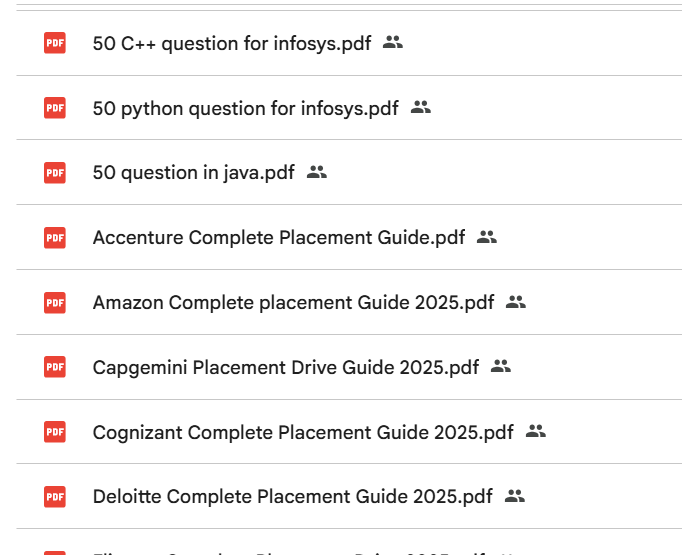Open 50 C++ question for infosys.pdf
The width and height of the screenshot is (682, 555).
point(232,43)
